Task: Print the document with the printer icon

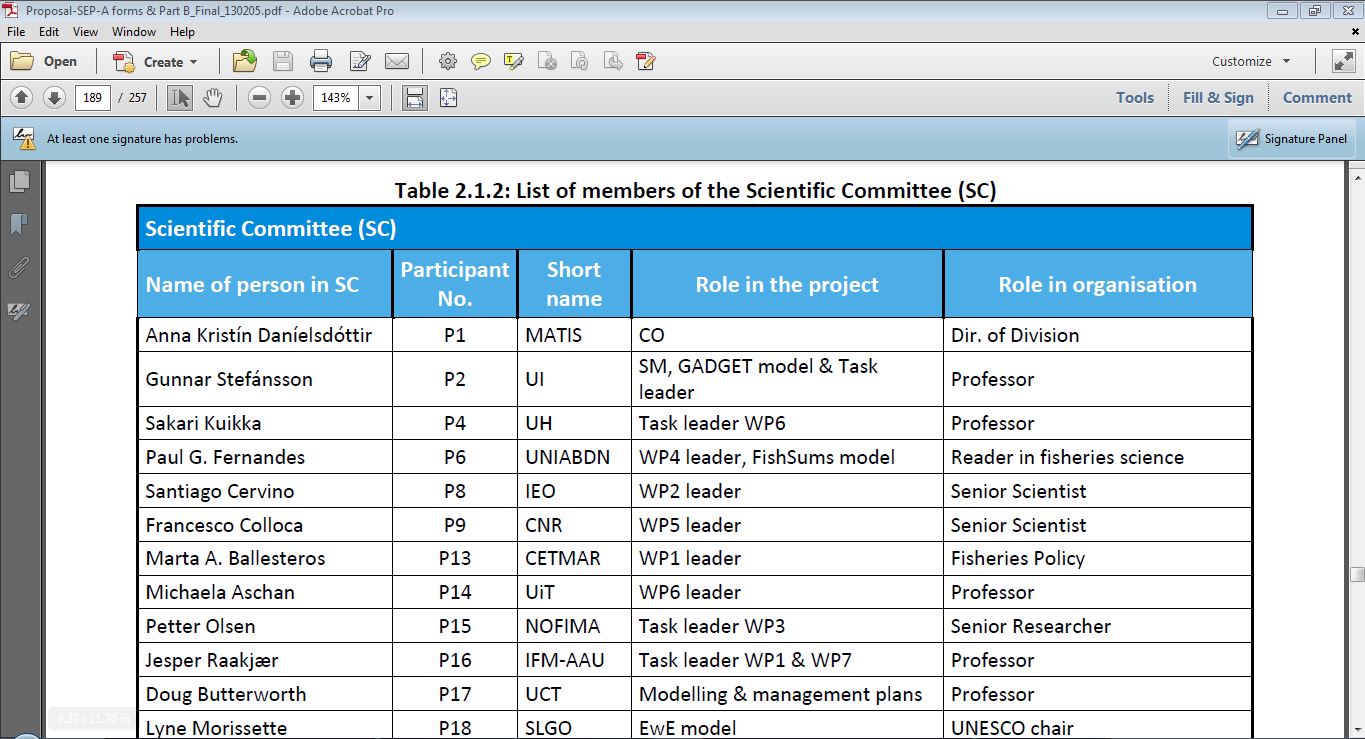Action: point(321,61)
